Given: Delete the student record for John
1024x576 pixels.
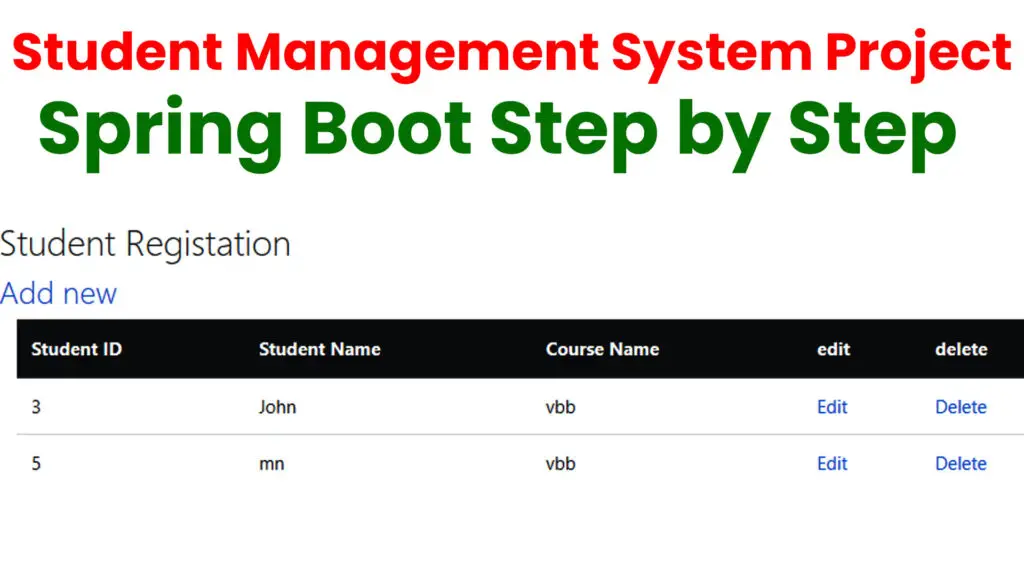Looking at the screenshot, I should pyautogui.click(x=960, y=407).
